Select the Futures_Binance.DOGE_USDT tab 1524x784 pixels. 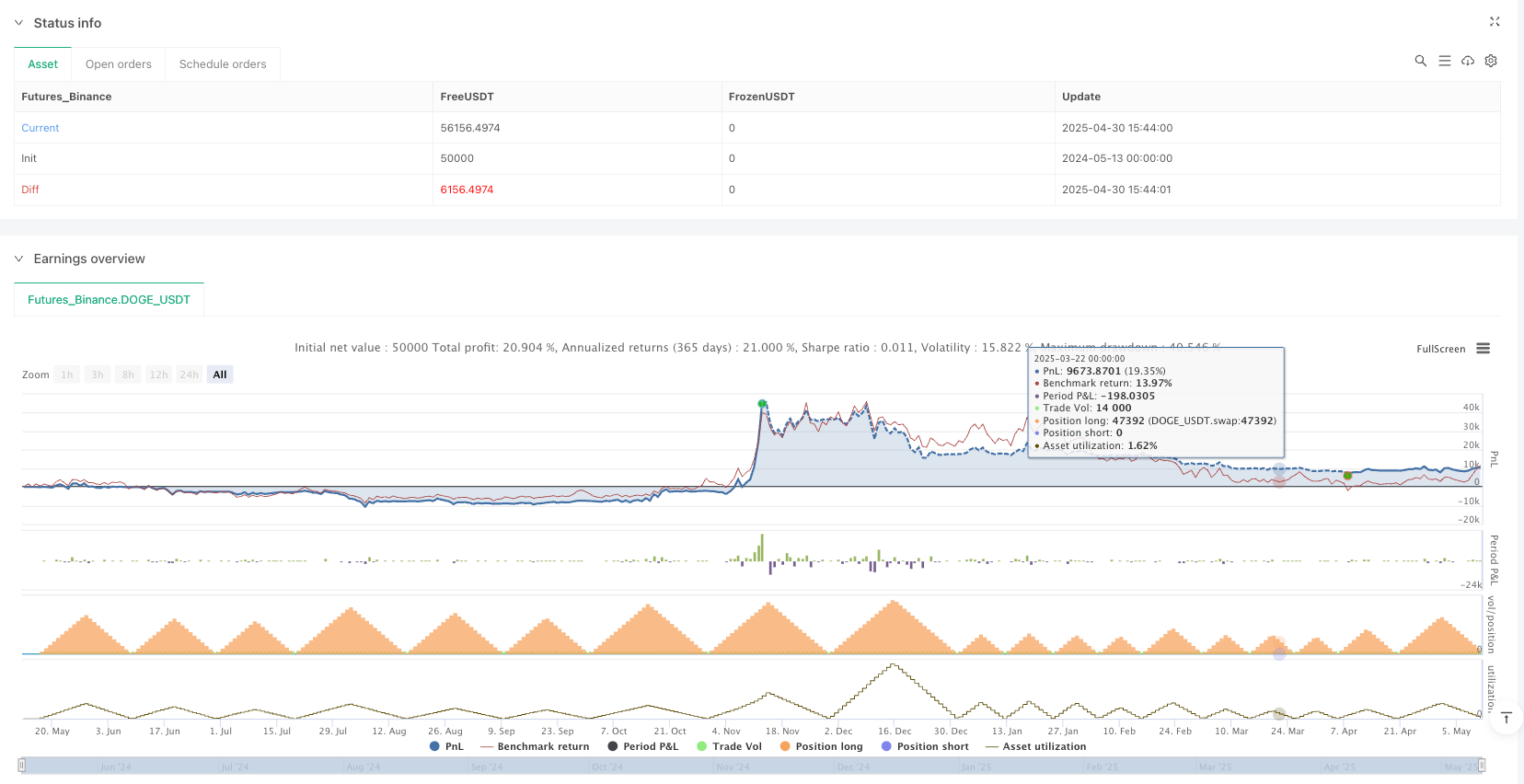click(x=109, y=300)
